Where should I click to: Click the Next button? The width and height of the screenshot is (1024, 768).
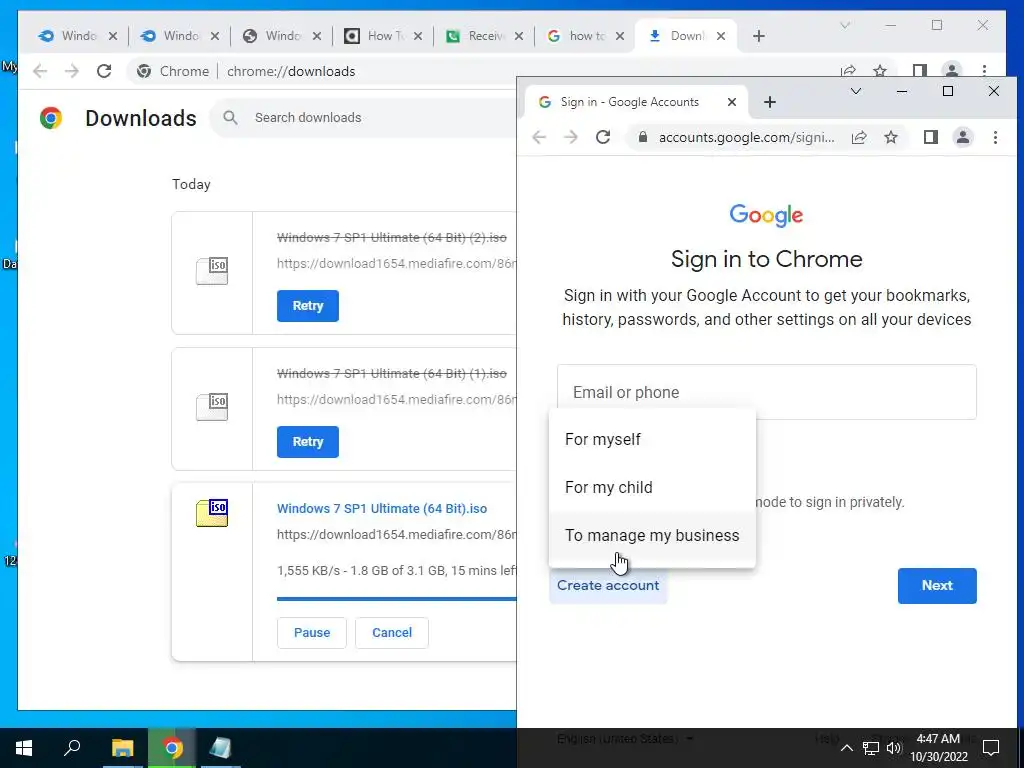point(936,586)
